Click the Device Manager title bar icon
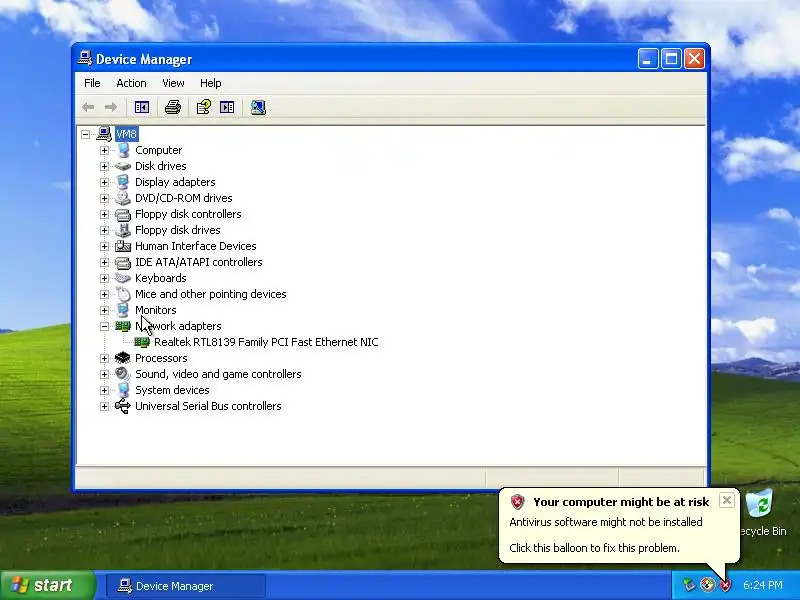 coord(85,58)
